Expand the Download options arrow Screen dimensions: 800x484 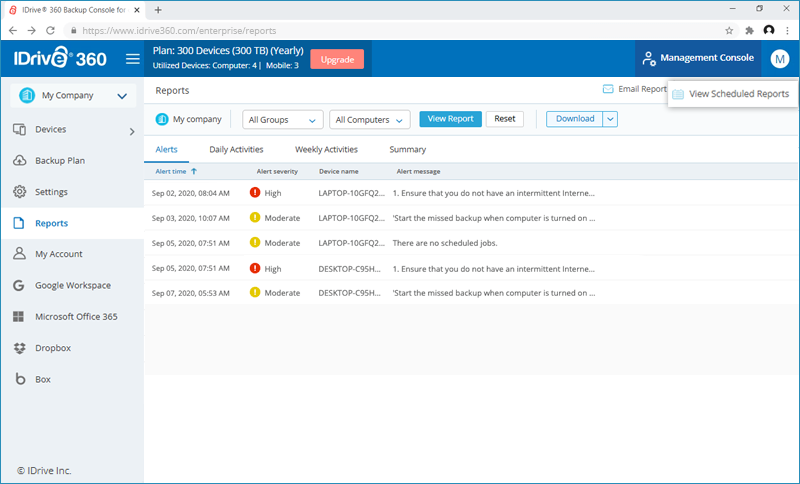pos(610,119)
